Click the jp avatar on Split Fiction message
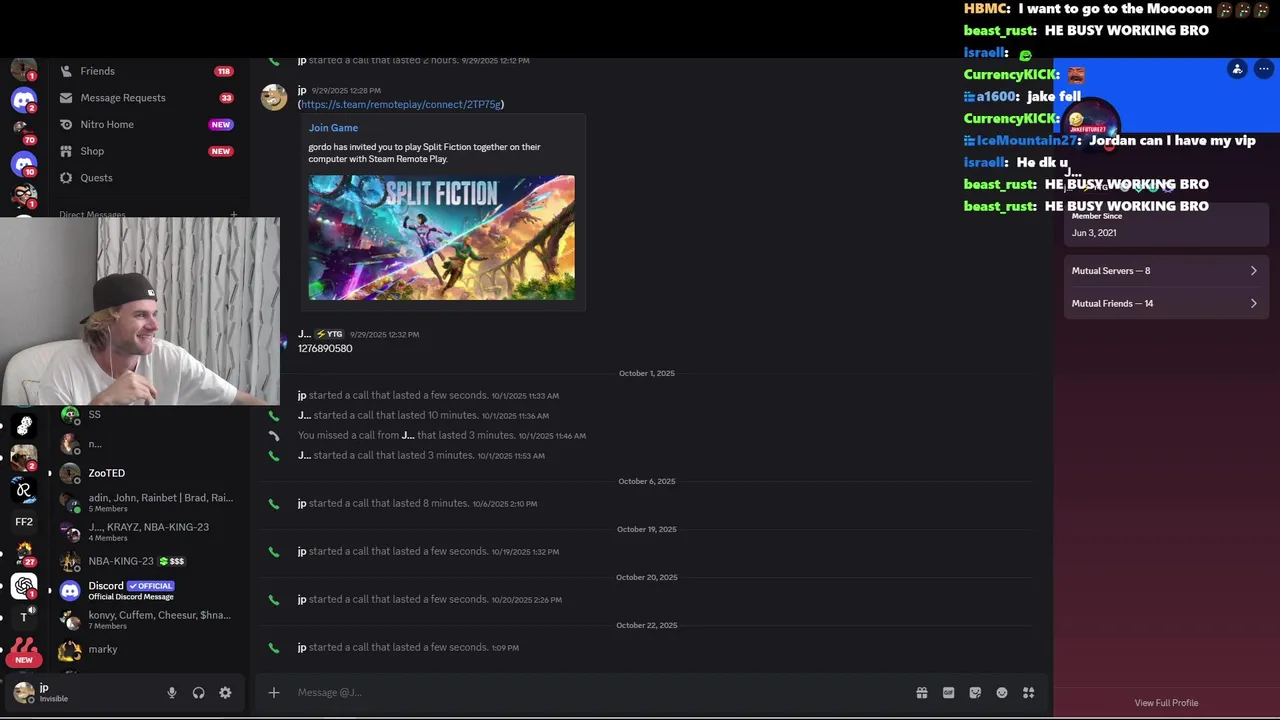 click(274, 96)
